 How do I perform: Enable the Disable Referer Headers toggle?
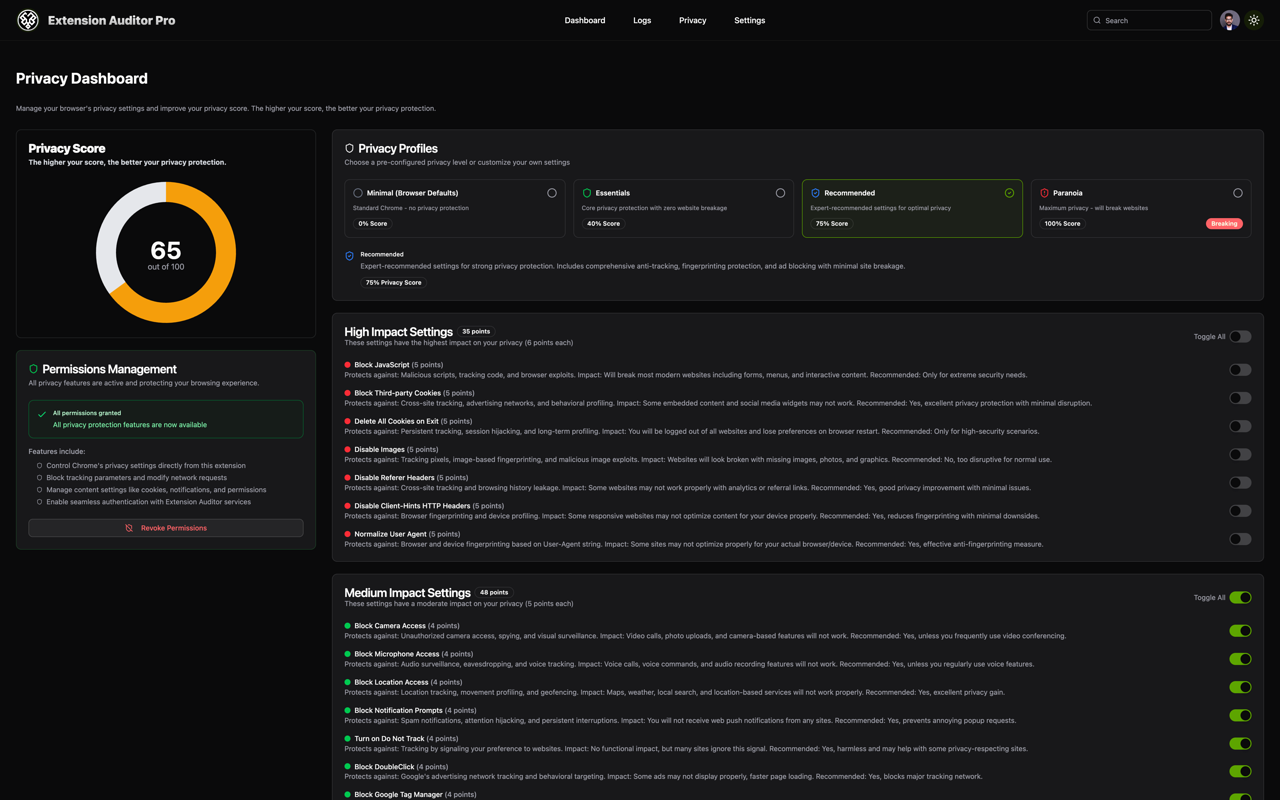point(1240,483)
